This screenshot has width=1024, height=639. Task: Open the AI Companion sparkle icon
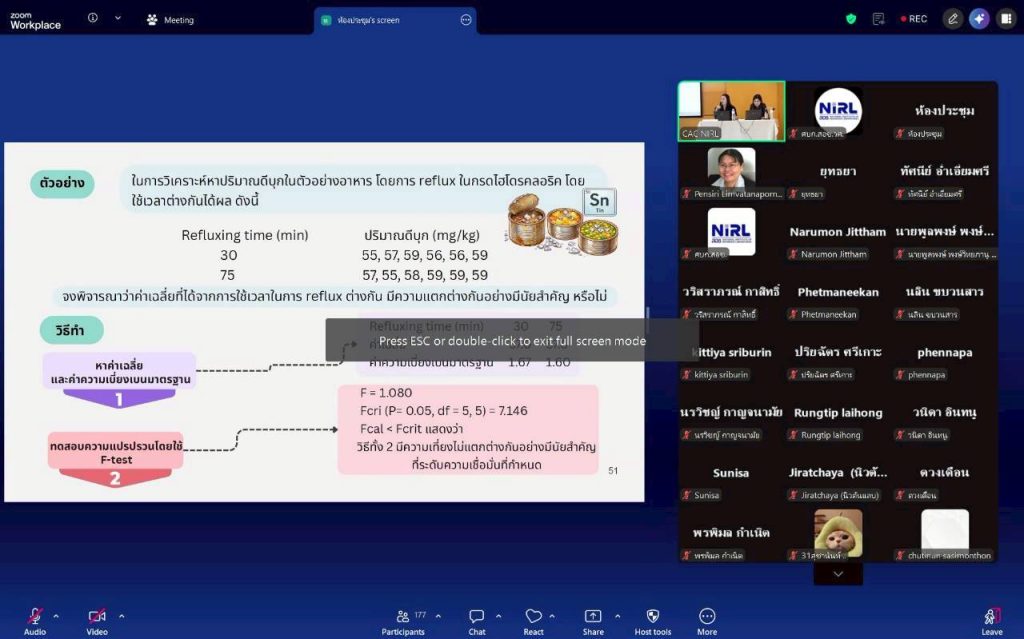[979, 19]
